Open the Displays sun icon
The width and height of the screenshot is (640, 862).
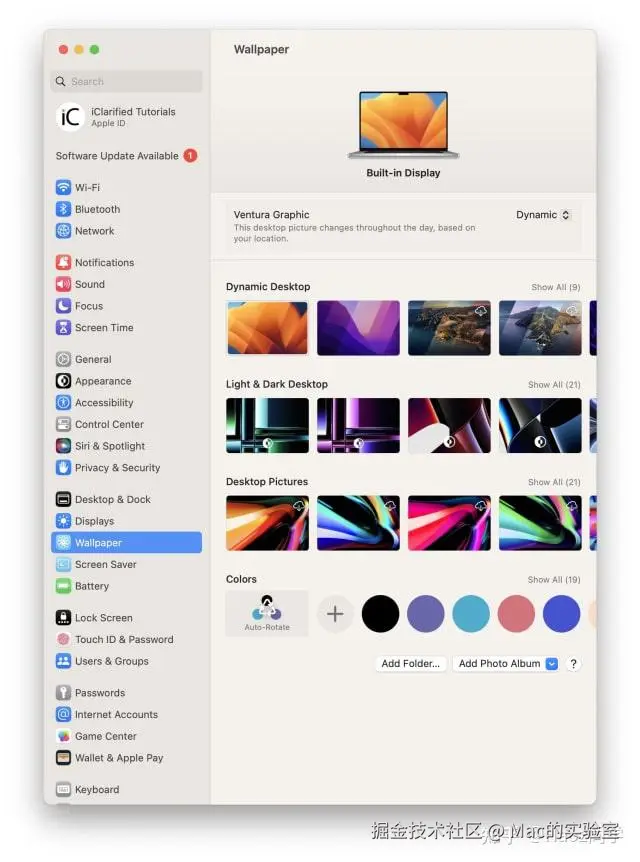click(63, 521)
